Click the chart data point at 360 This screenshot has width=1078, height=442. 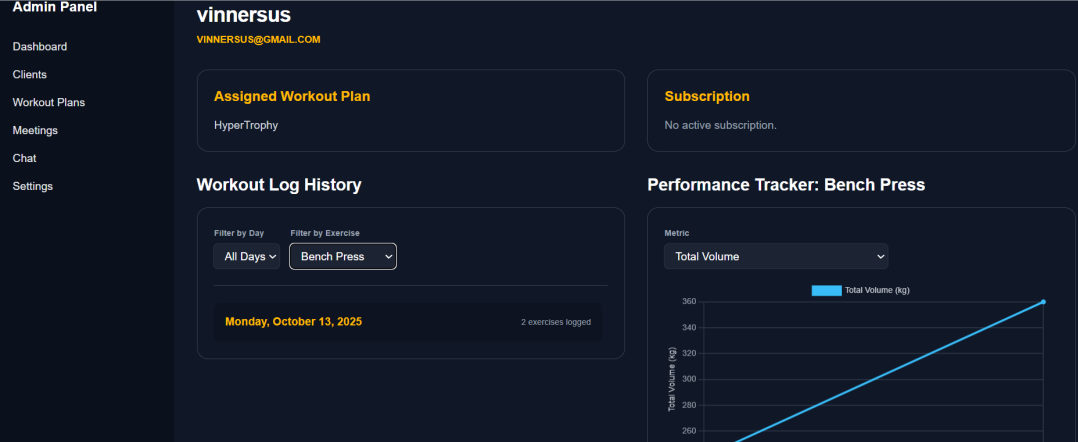click(1043, 301)
